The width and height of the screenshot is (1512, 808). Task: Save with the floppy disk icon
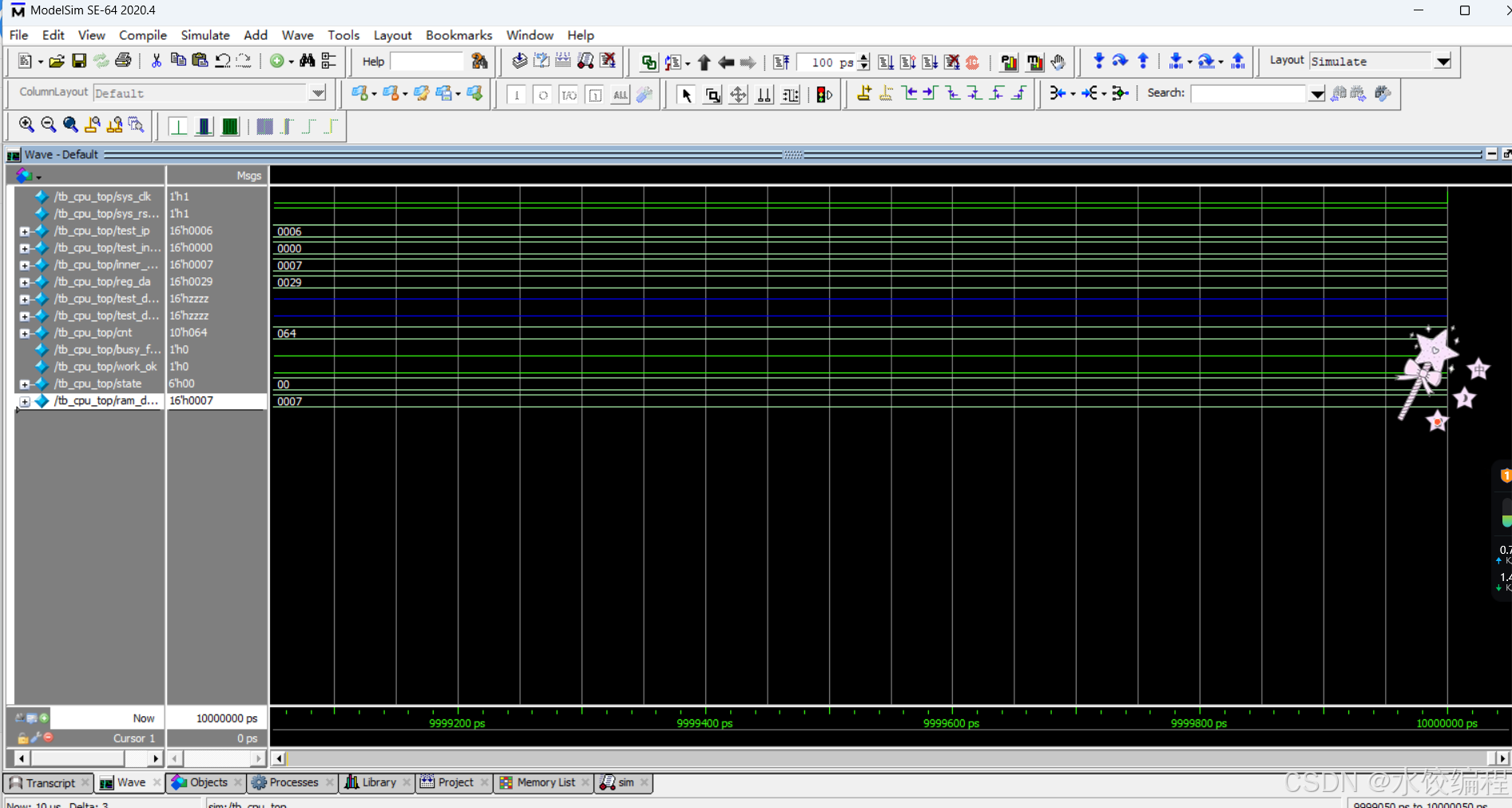tap(79, 62)
